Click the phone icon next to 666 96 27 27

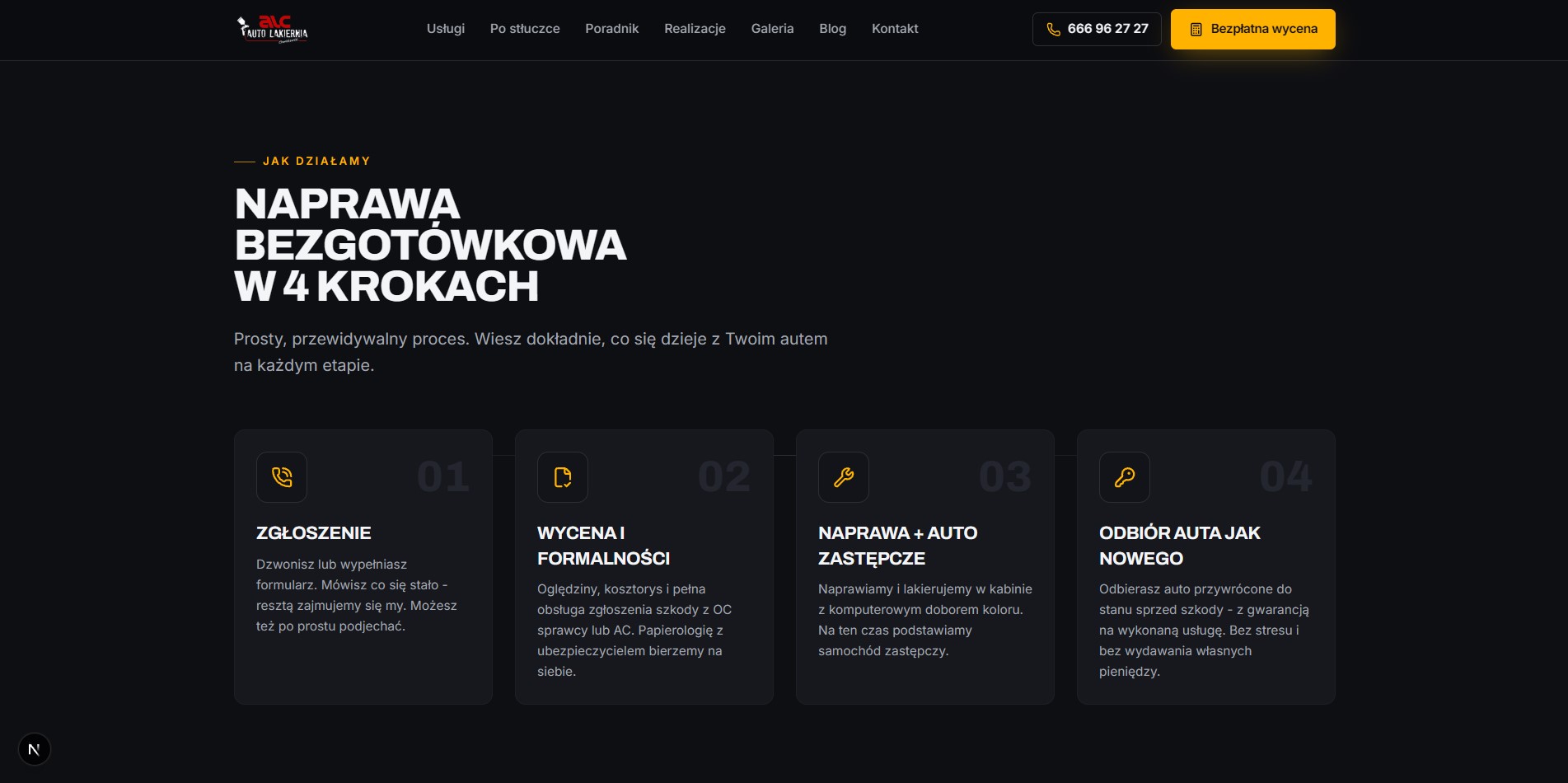click(x=1053, y=29)
